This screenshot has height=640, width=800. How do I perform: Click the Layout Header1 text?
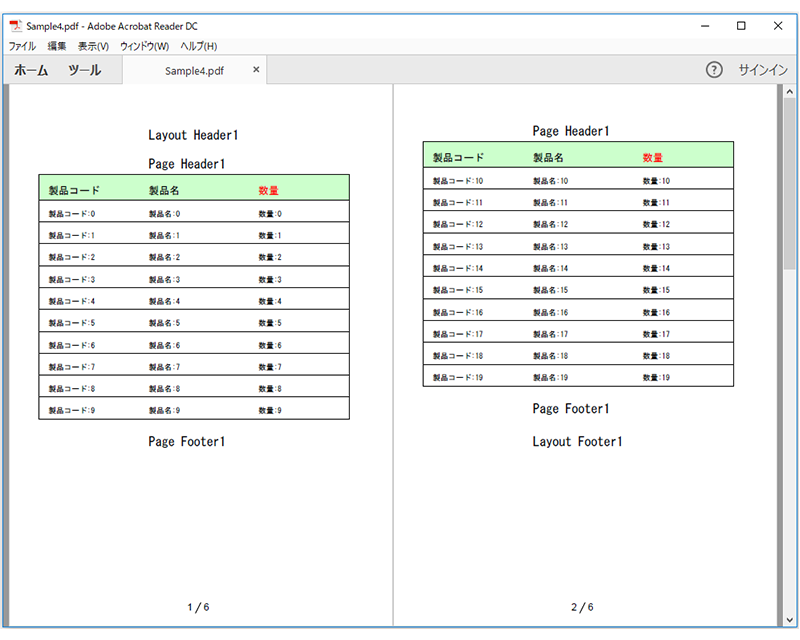pyautogui.click(x=193, y=135)
